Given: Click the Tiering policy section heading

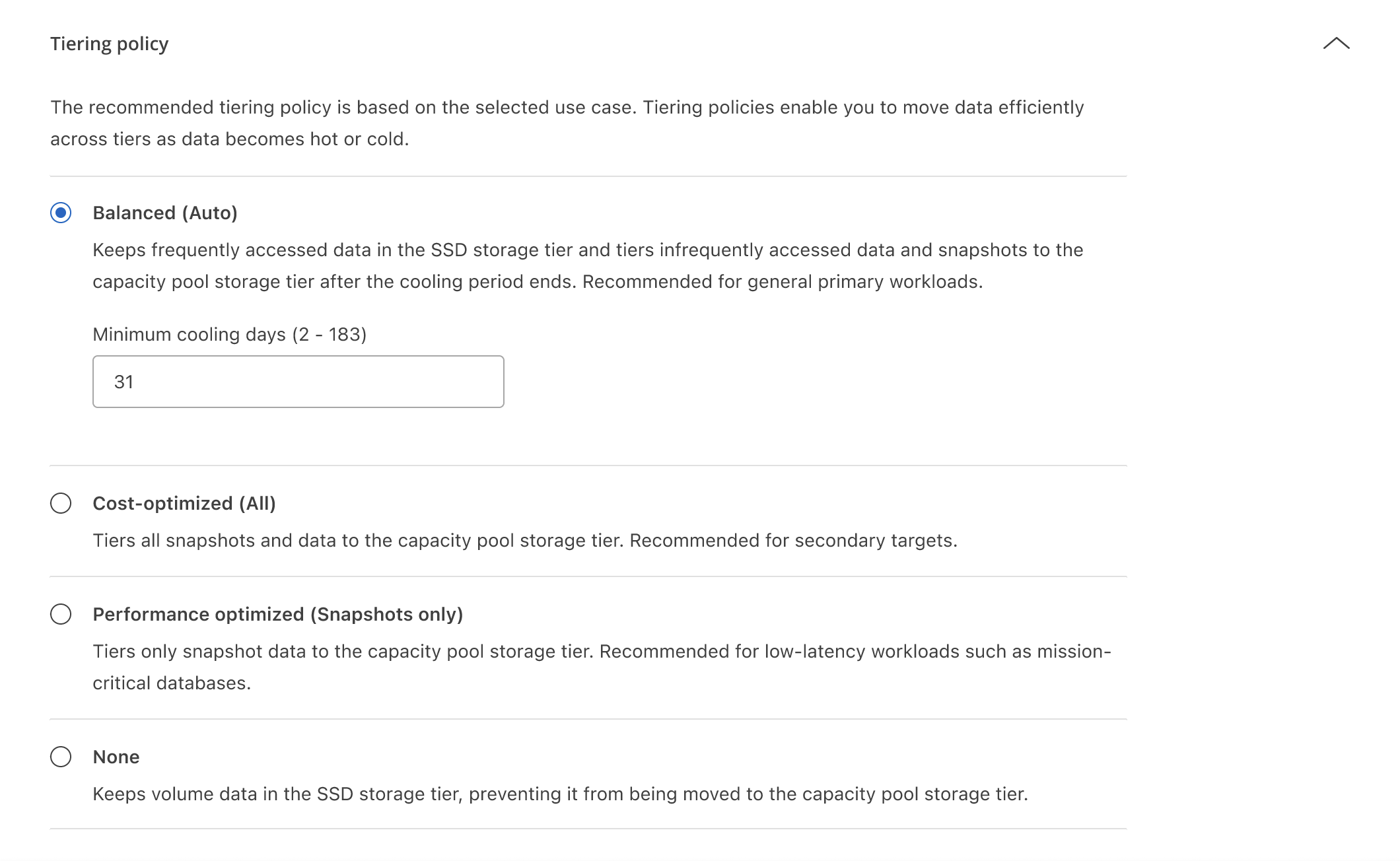Looking at the screenshot, I should [110, 44].
